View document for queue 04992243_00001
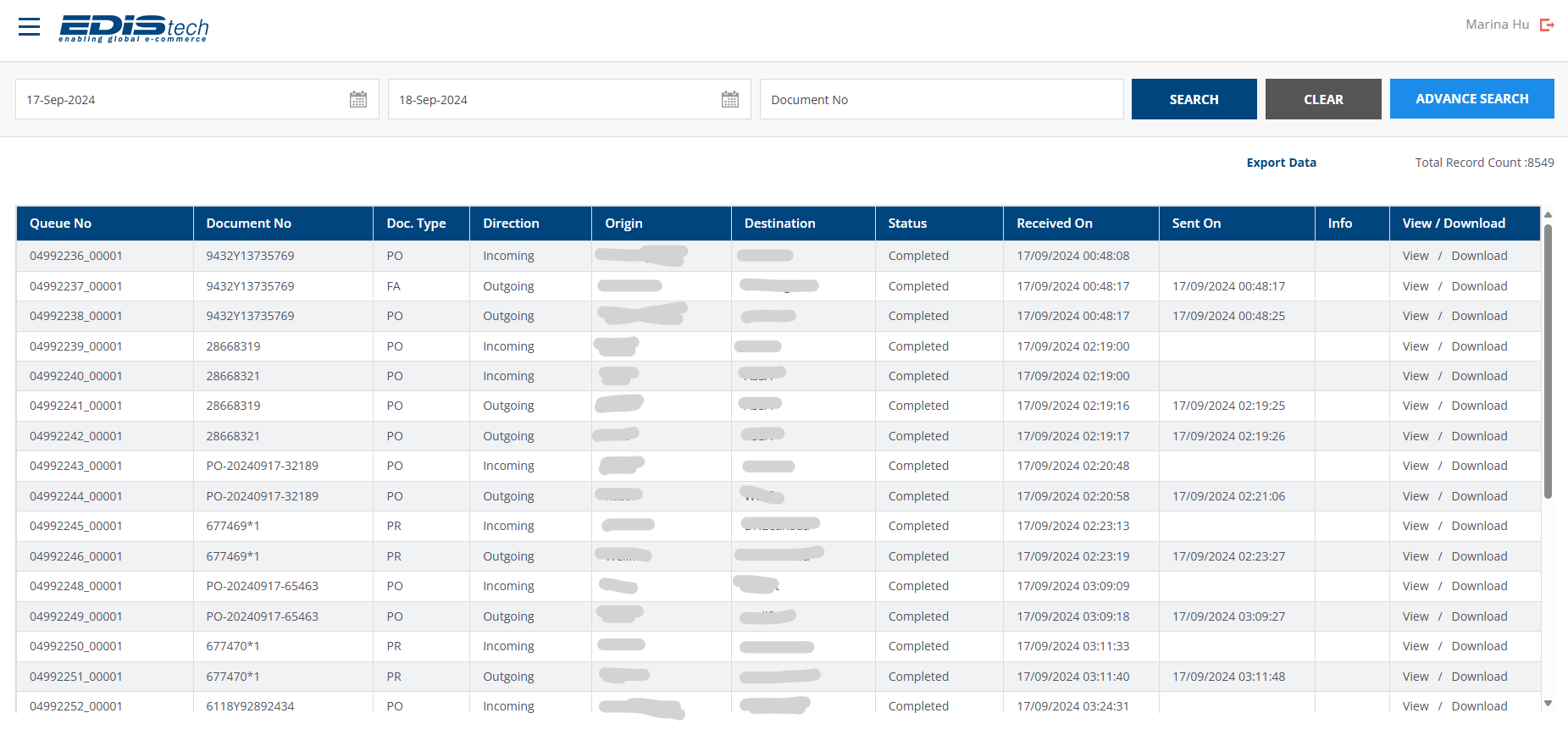 tap(1415, 466)
